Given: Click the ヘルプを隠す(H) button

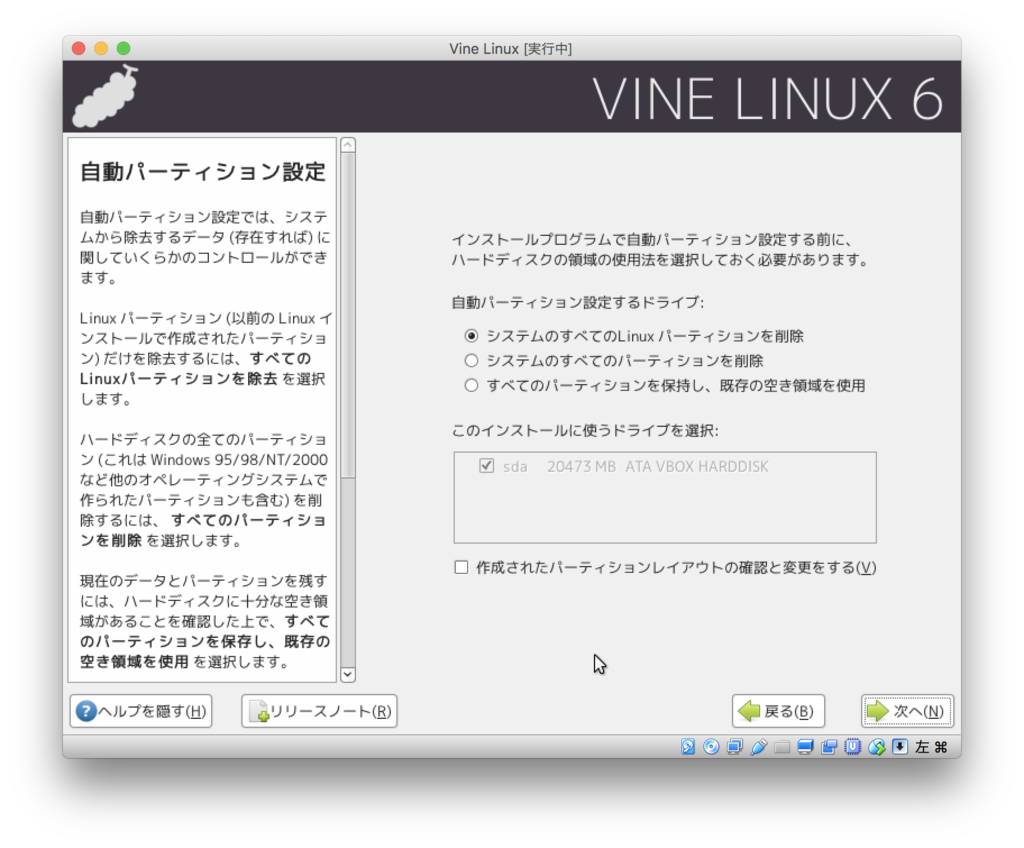Looking at the screenshot, I should tap(141, 711).
